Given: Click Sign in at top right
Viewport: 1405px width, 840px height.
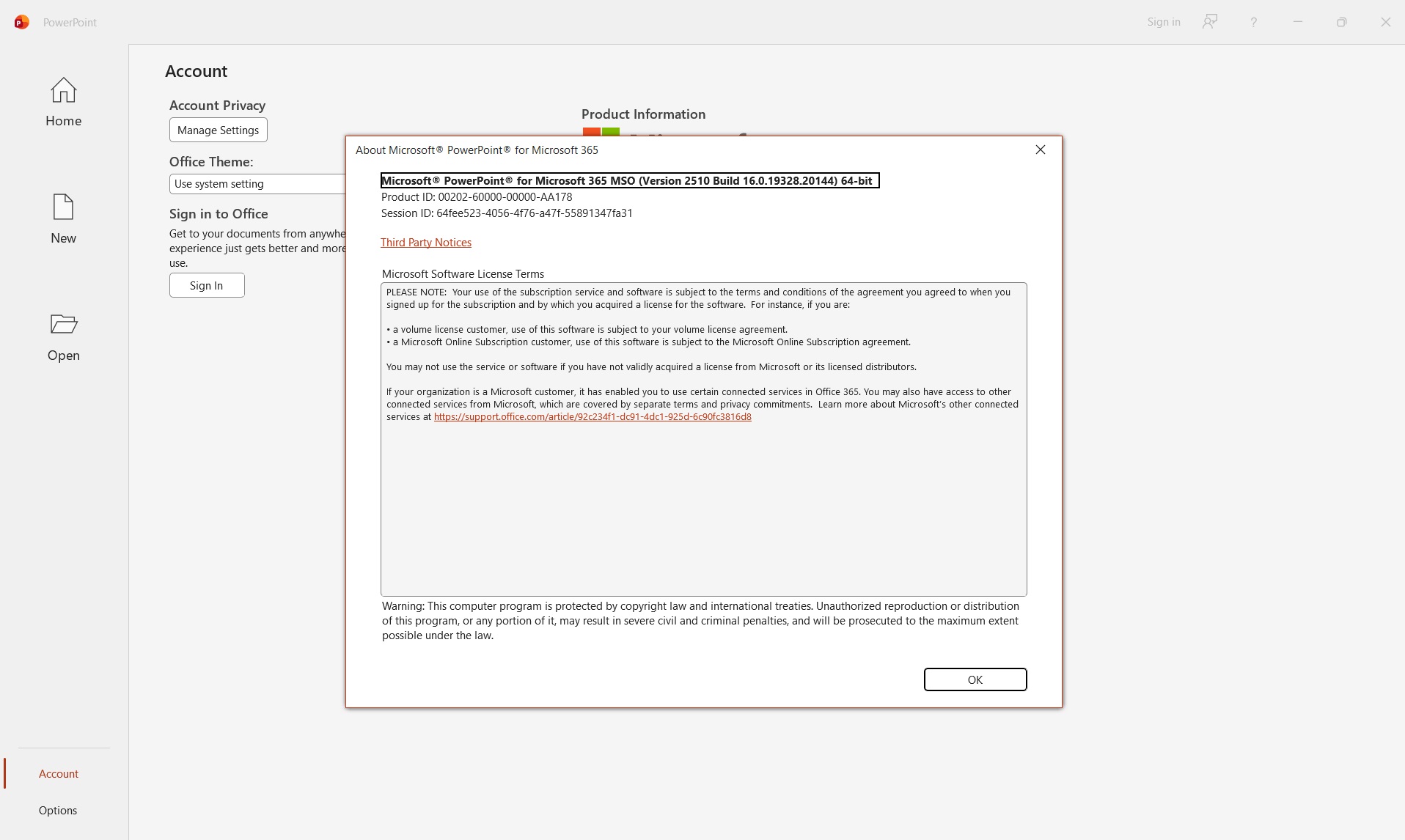Looking at the screenshot, I should tap(1163, 22).
